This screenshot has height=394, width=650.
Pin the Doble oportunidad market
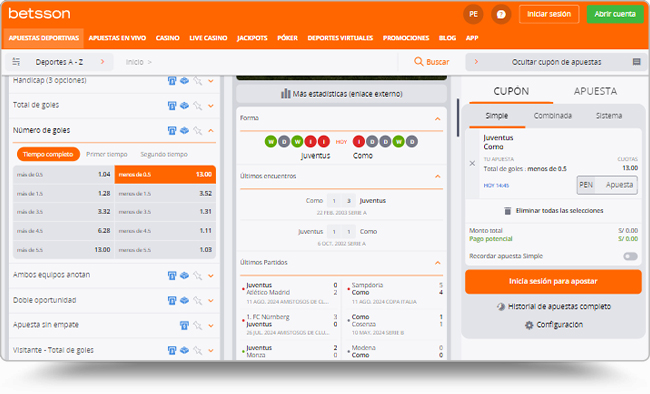tap(198, 300)
